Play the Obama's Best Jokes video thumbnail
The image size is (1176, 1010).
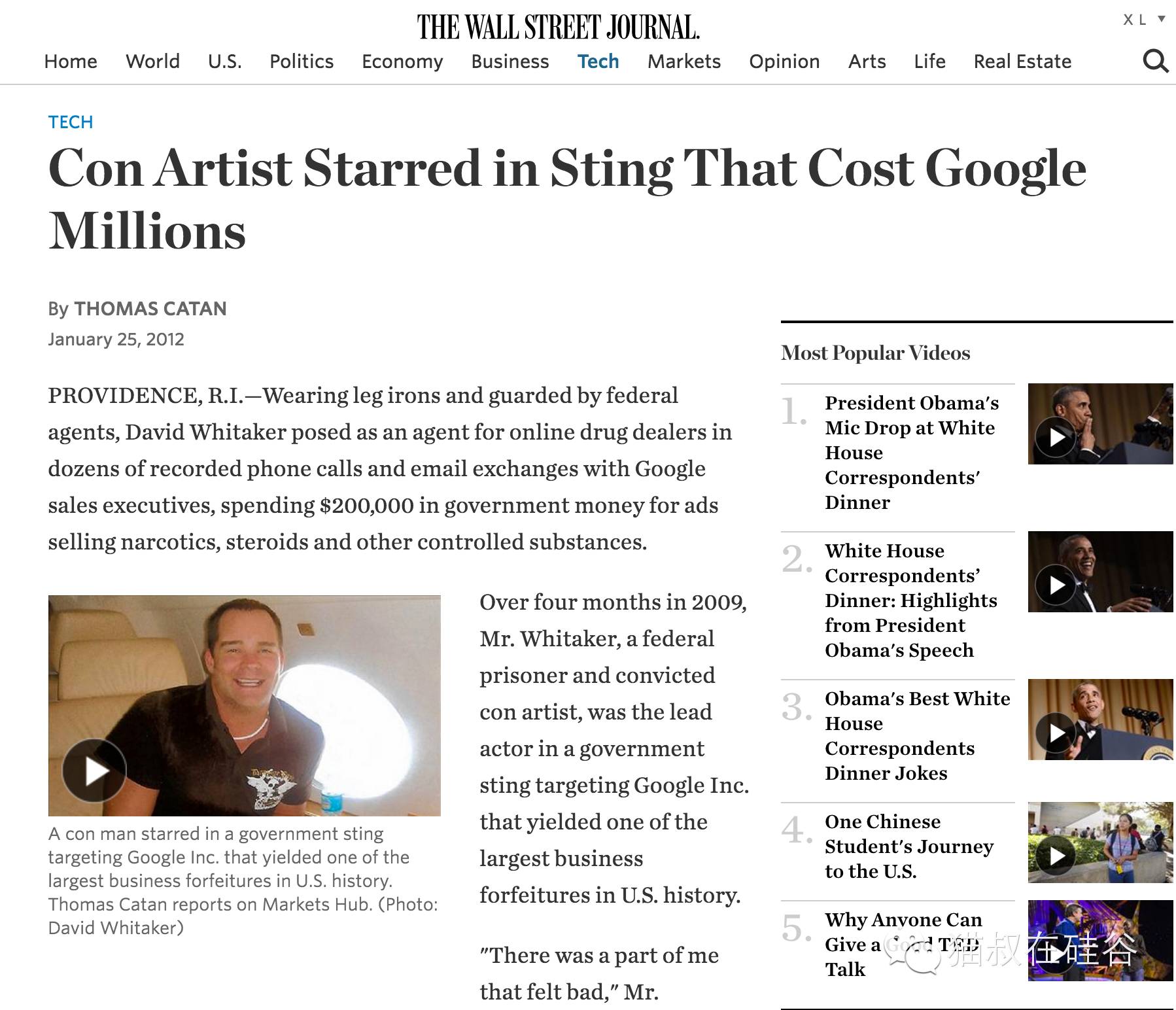point(1100,720)
